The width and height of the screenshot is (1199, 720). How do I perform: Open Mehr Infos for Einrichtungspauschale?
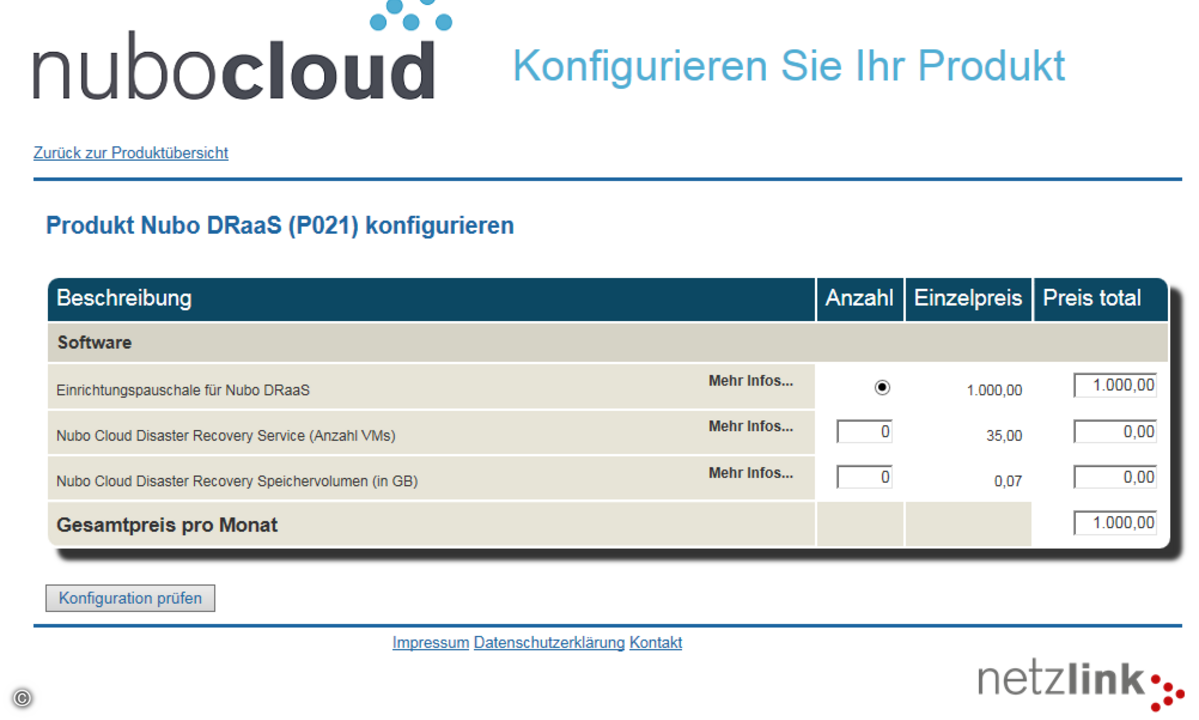750,381
